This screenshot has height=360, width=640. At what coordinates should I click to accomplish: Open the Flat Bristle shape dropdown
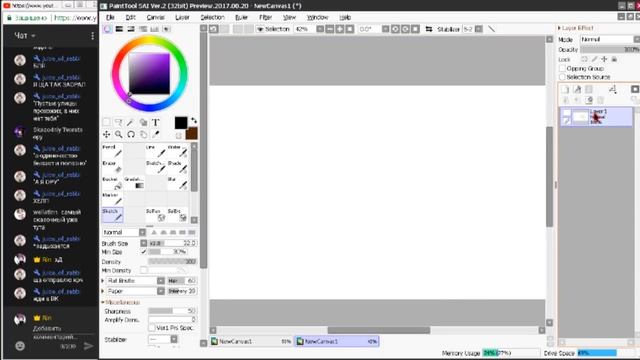[161, 281]
